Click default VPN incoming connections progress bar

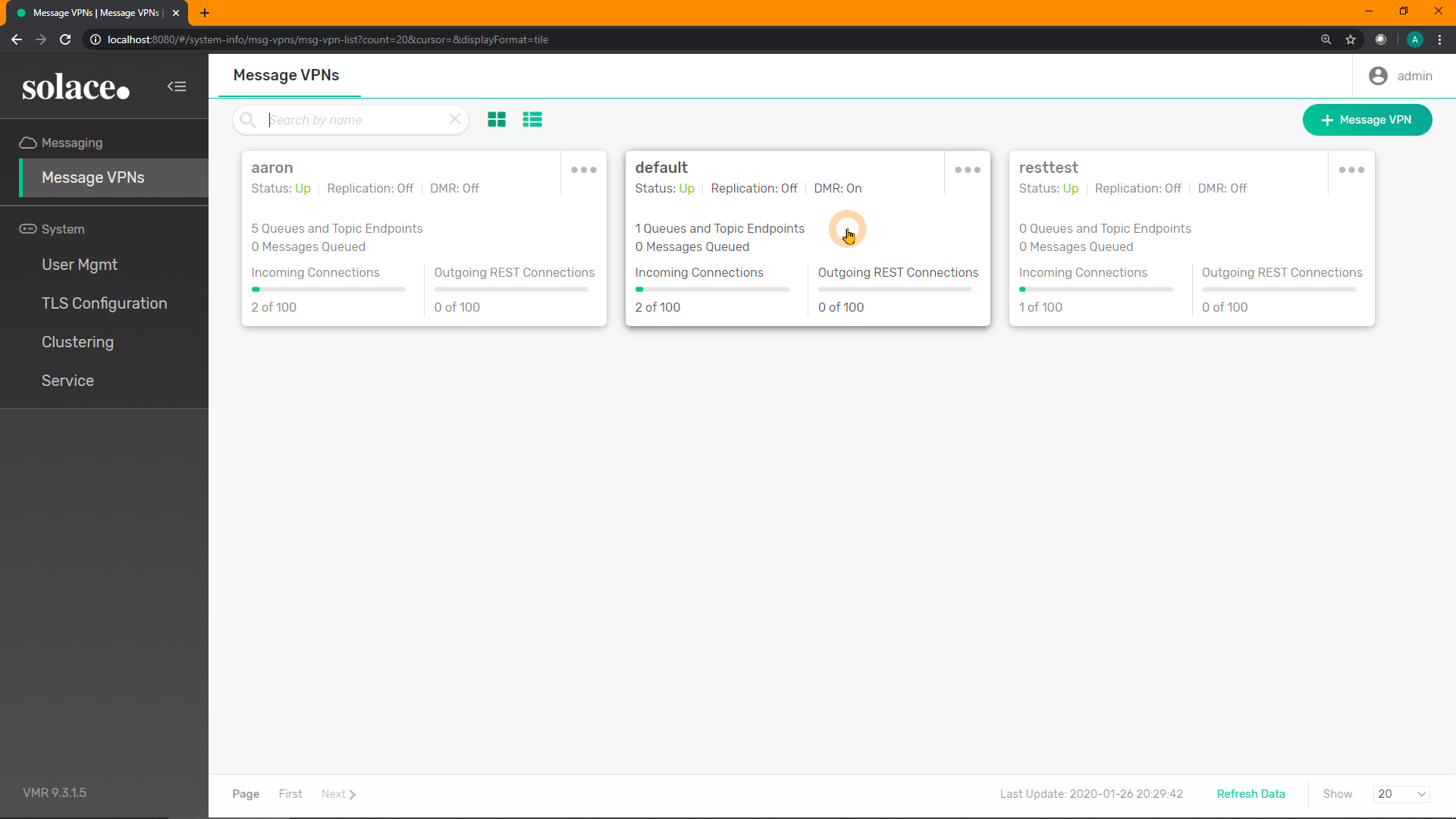point(711,289)
